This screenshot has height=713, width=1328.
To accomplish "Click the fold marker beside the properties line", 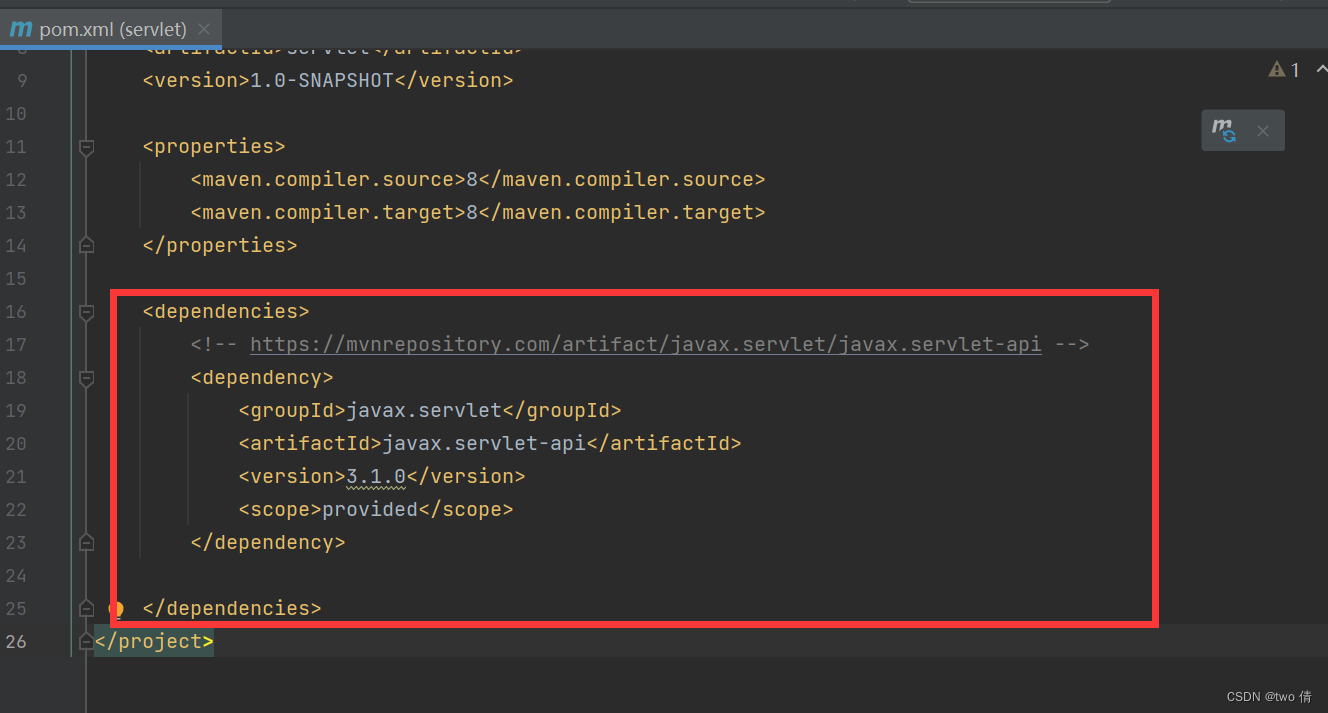I will (x=85, y=146).
